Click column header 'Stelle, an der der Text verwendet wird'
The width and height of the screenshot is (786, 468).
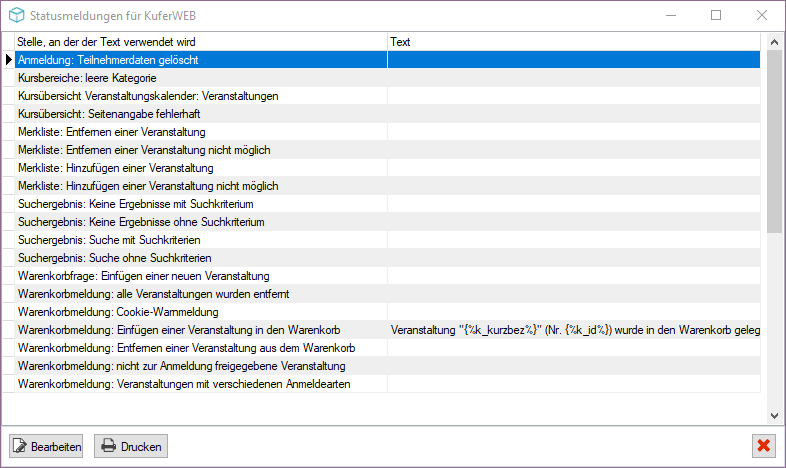point(201,42)
